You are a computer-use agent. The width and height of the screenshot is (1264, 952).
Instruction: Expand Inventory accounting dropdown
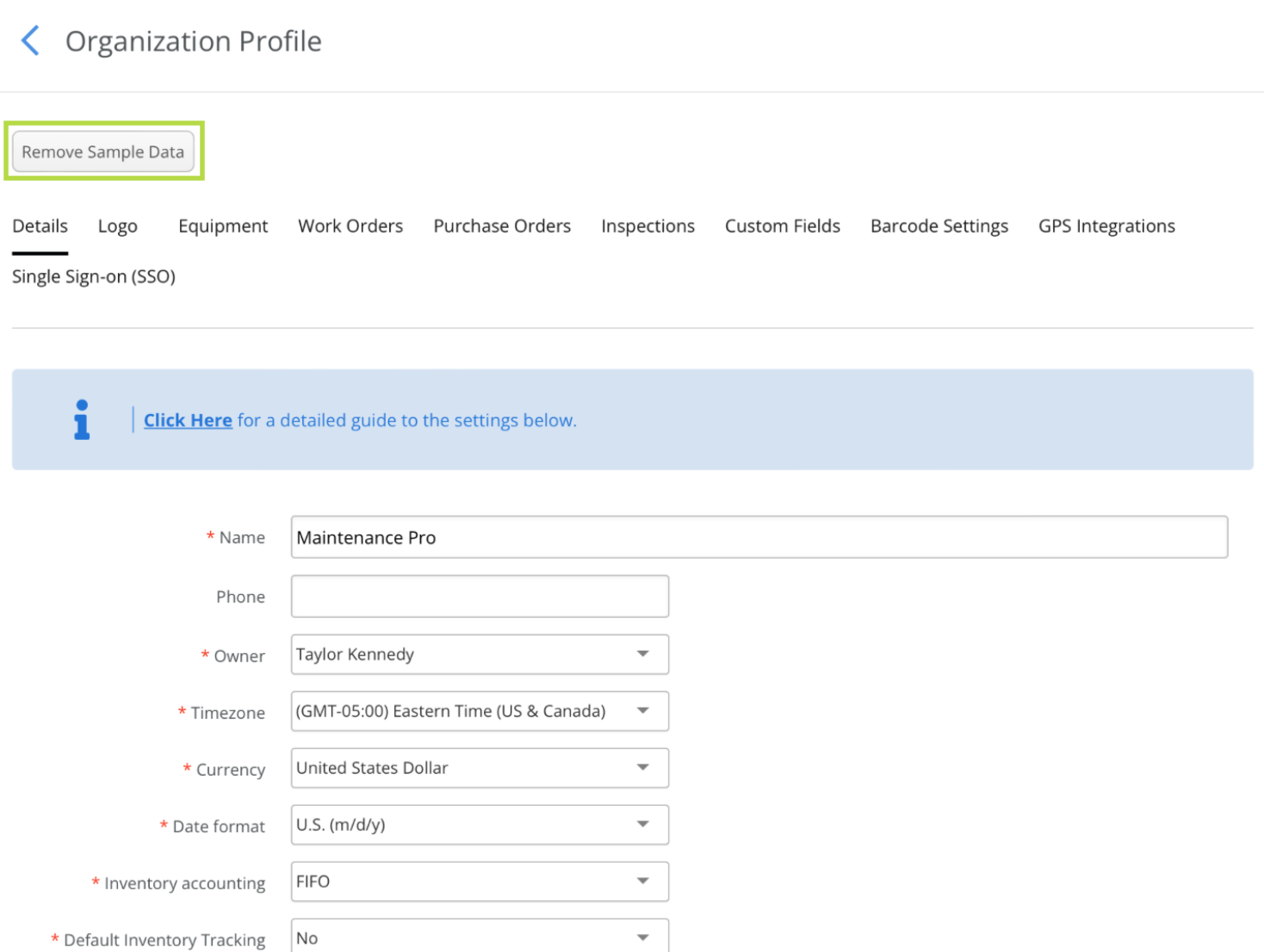point(480,881)
